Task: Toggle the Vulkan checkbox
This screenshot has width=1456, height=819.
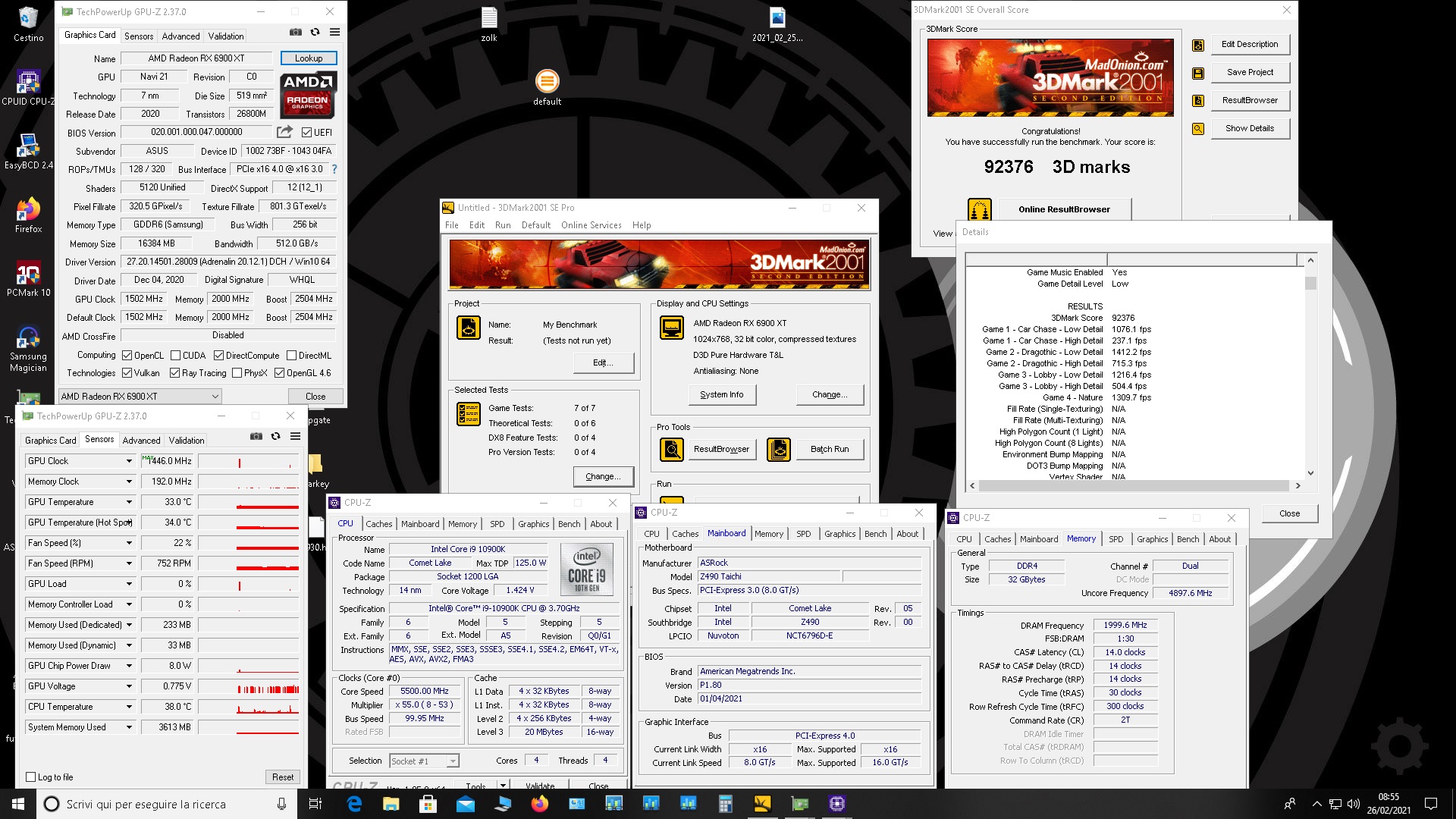Action: click(x=127, y=373)
